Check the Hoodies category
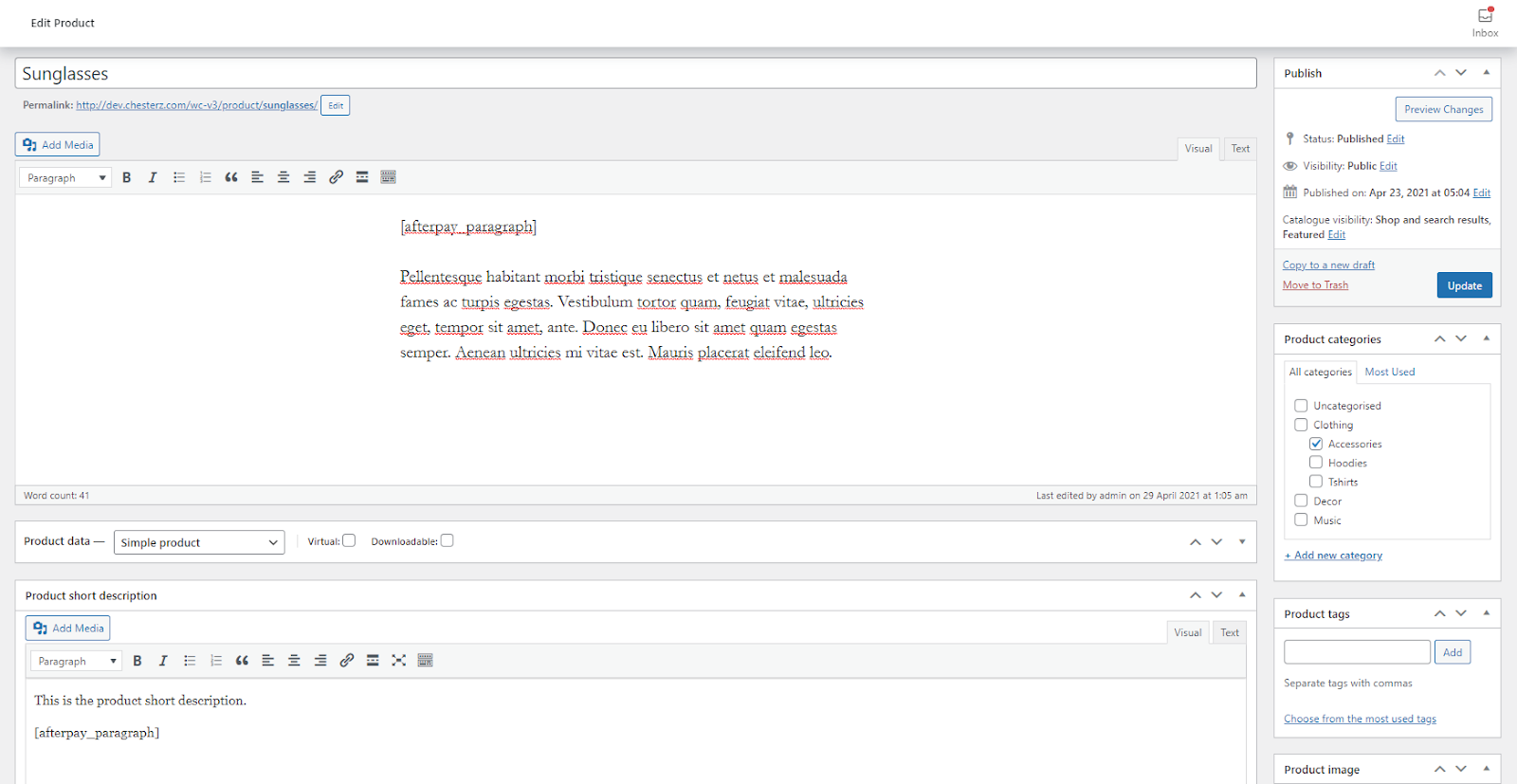Viewport: 1517px width, 784px height. pyautogui.click(x=1316, y=463)
